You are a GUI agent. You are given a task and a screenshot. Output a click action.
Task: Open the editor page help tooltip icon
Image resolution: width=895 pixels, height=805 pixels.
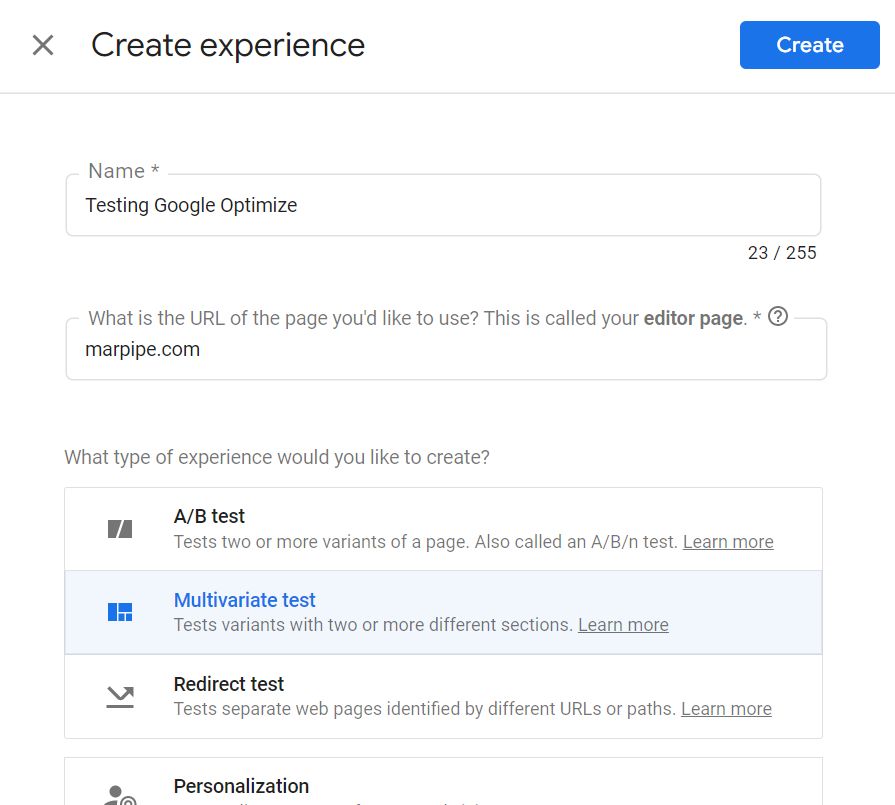777,316
